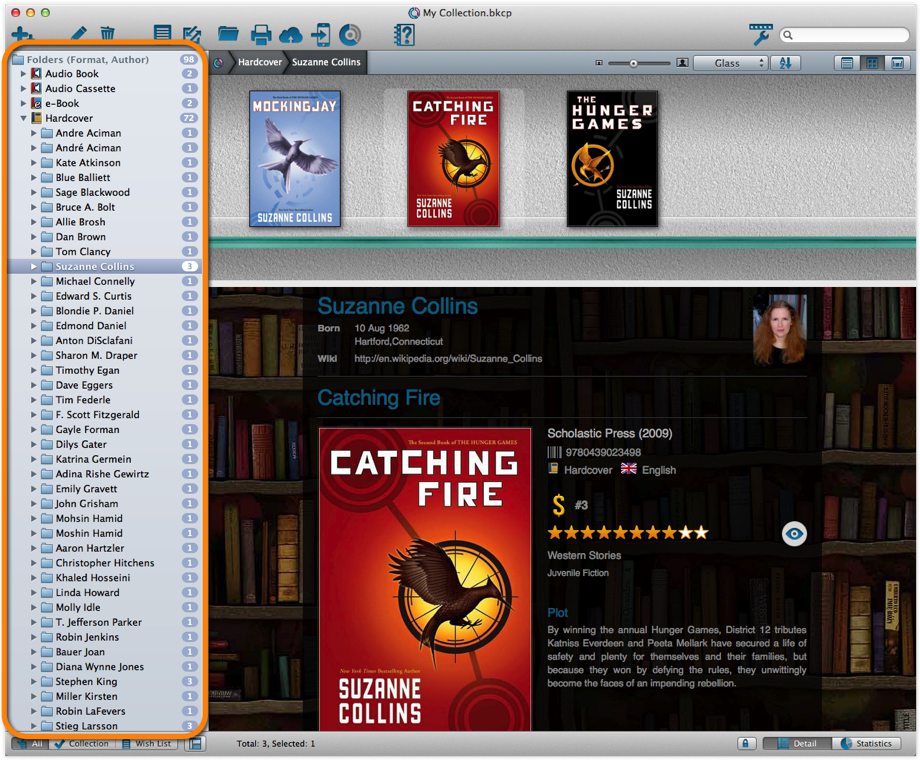Click the sort order A-Z icon button
This screenshot has height=760, width=920.
(785, 63)
